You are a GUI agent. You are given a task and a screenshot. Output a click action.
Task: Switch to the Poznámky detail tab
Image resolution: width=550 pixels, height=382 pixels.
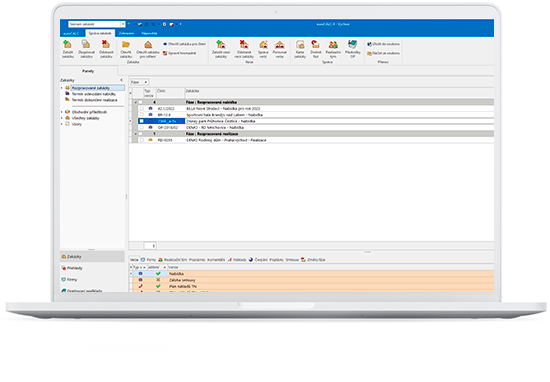[x=197, y=260]
